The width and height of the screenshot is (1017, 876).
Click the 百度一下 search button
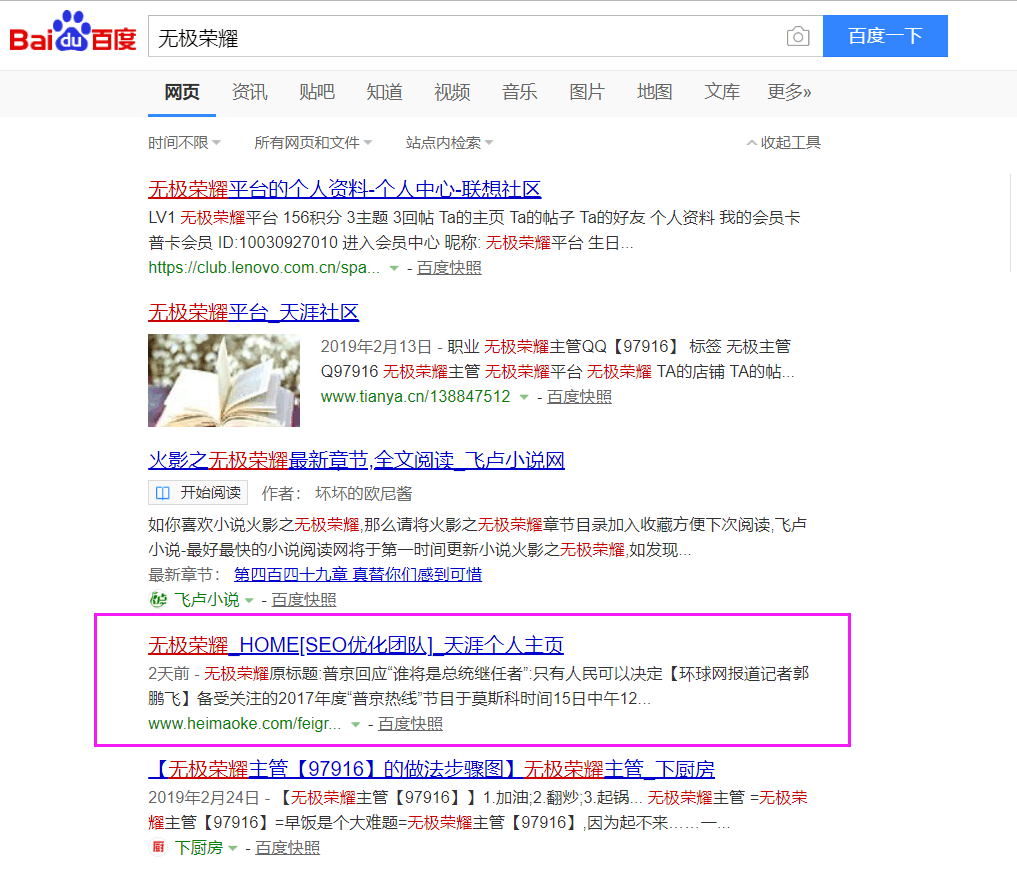[x=885, y=36]
